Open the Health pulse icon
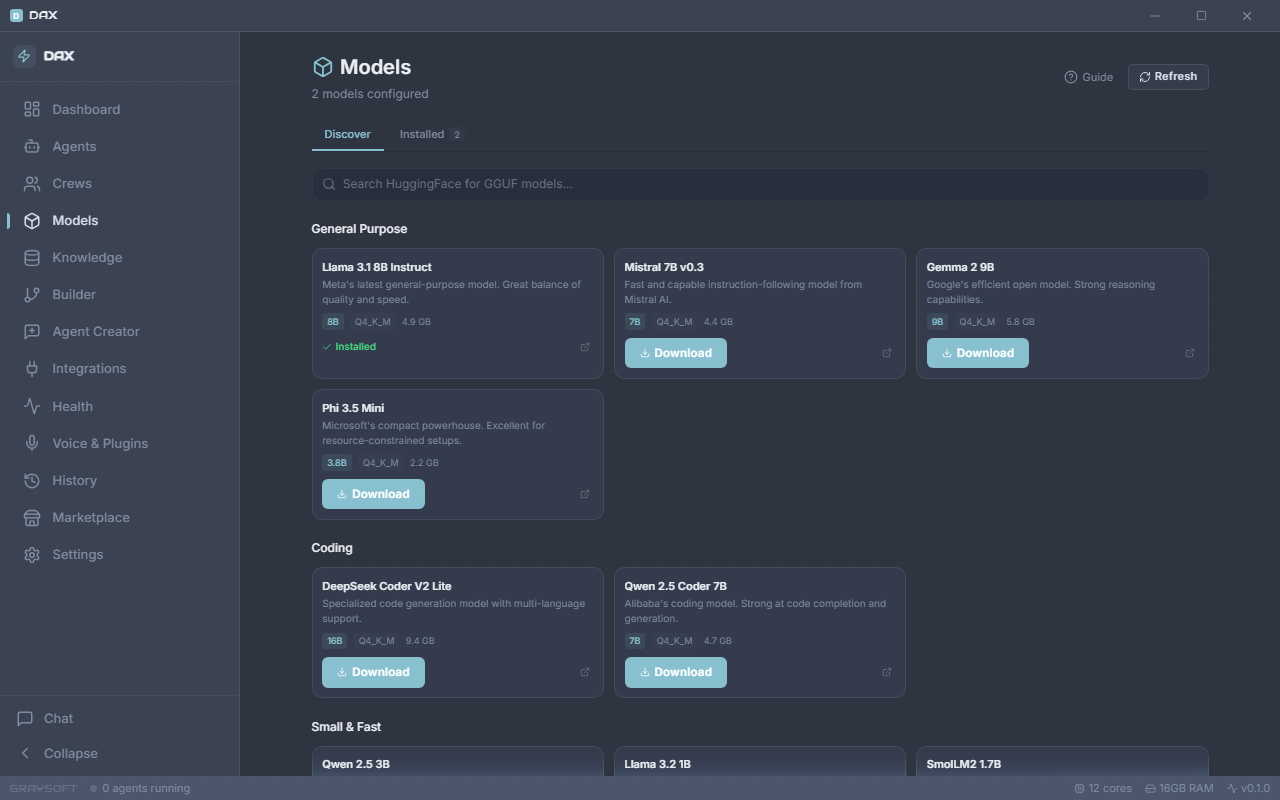The image size is (1280, 800). coord(32,406)
